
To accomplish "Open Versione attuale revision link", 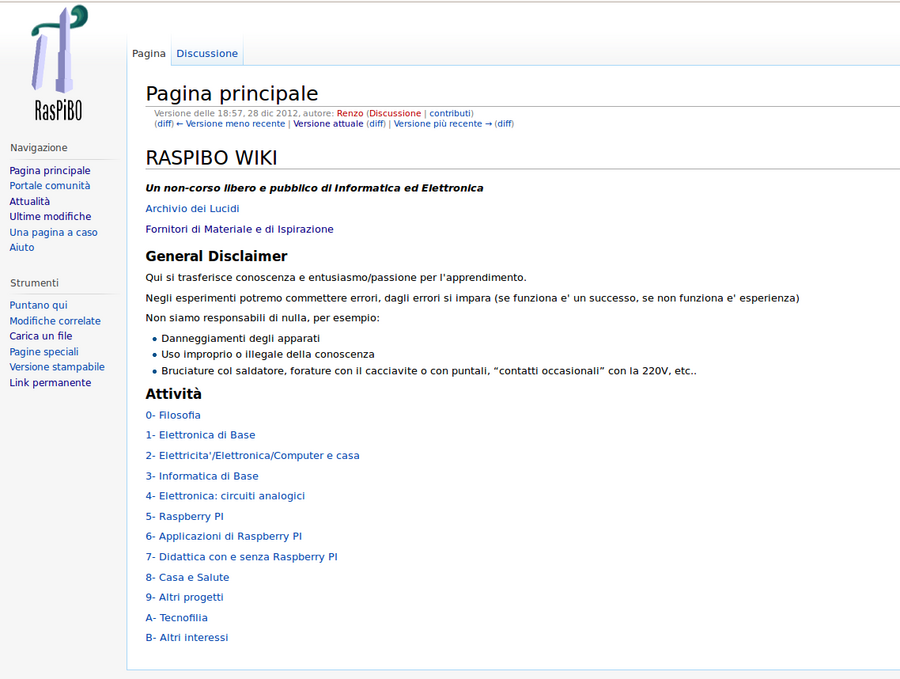I will click(328, 124).
